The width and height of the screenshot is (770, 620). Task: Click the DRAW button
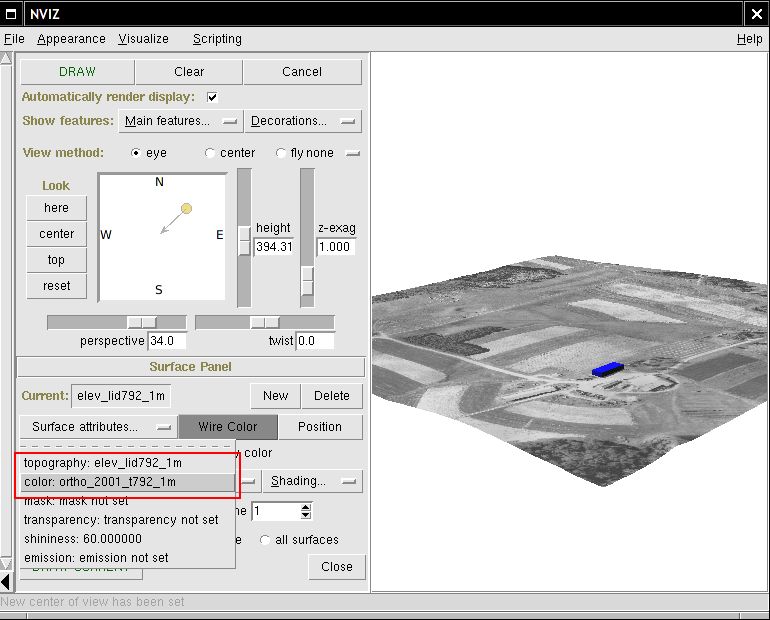coord(77,72)
